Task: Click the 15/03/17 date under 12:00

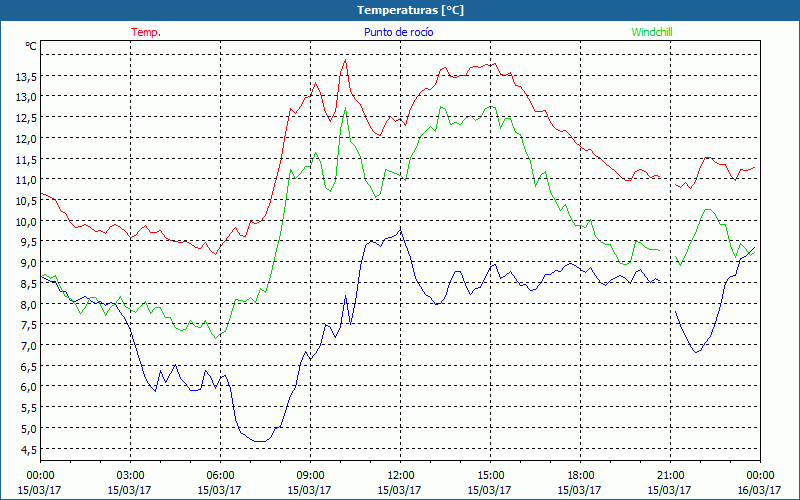Action: pos(399,490)
